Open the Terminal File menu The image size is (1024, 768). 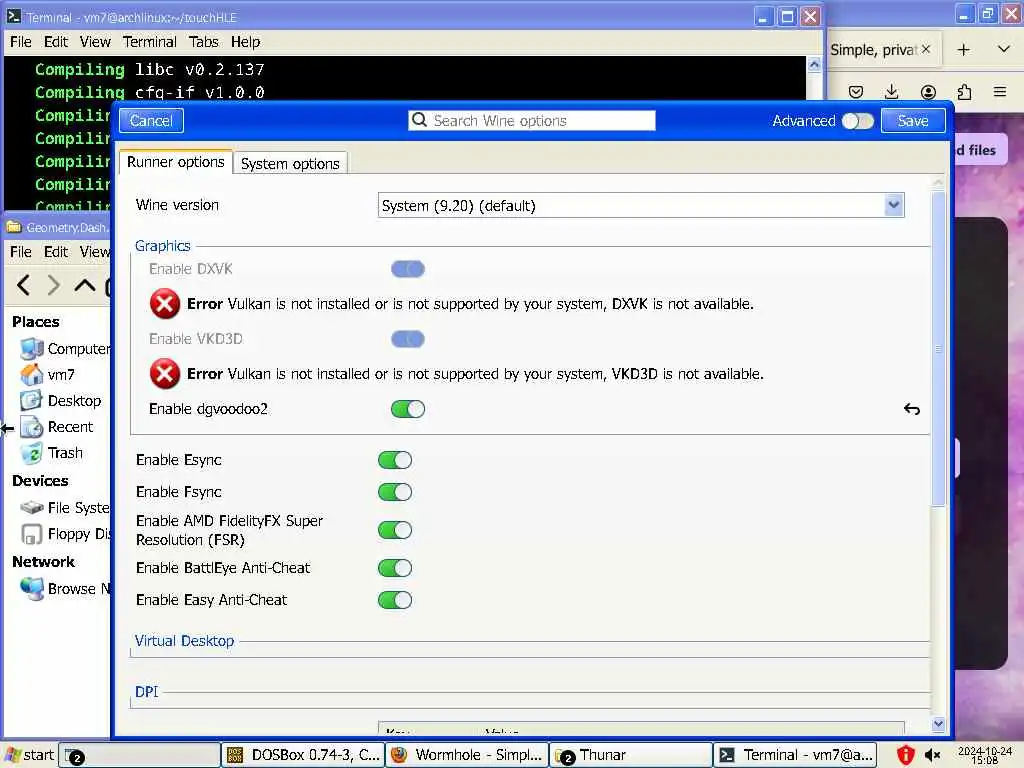pos(20,42)
